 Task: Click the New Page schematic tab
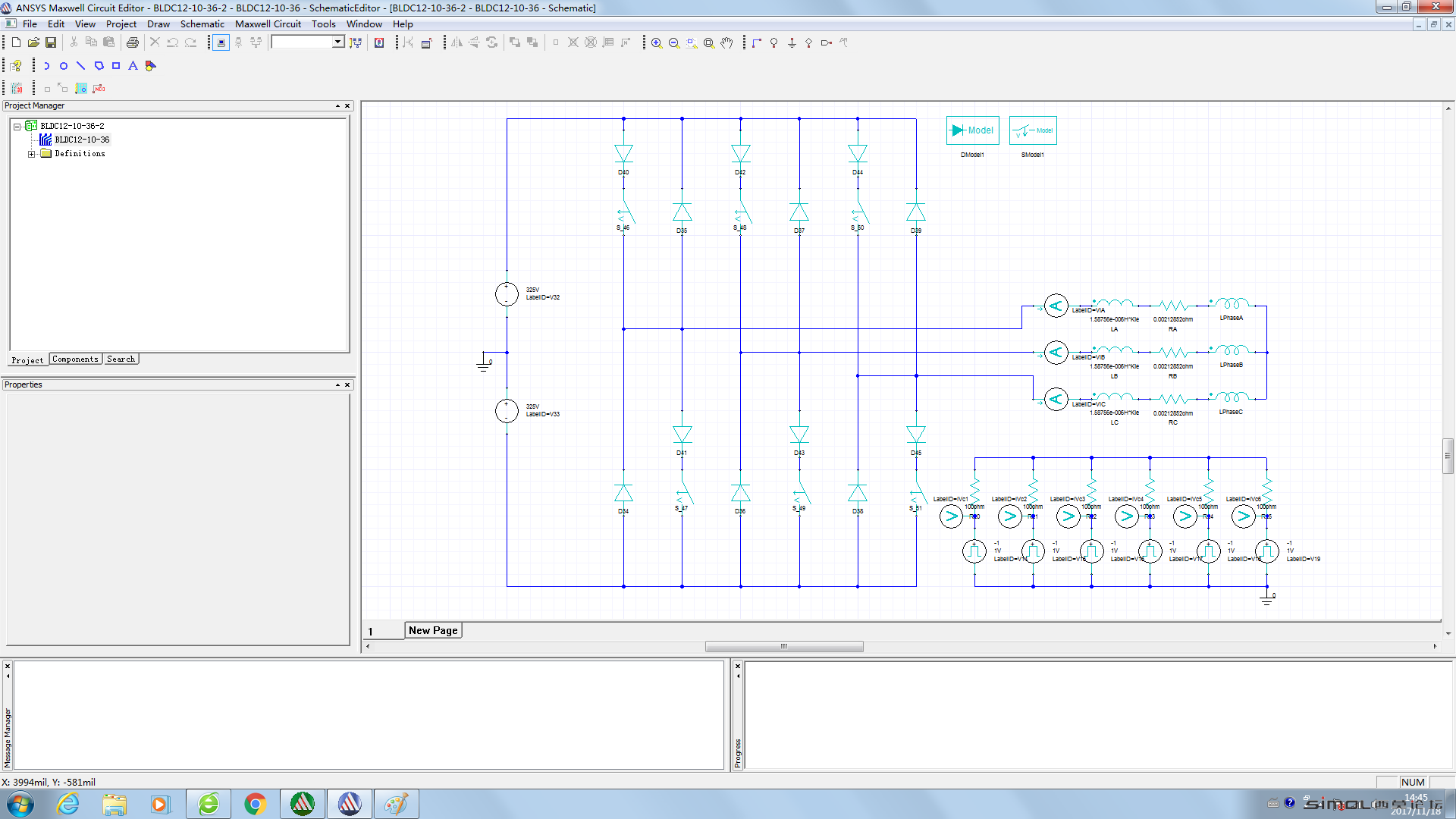click(433, 630)
